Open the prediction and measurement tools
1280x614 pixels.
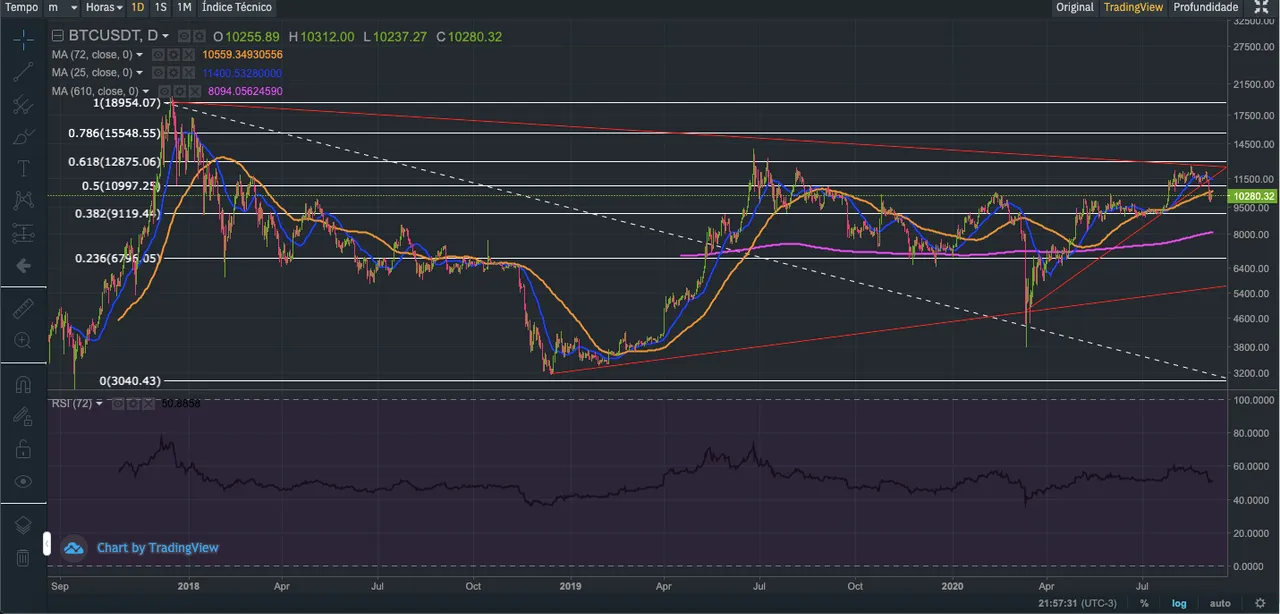tap(23, 233)
